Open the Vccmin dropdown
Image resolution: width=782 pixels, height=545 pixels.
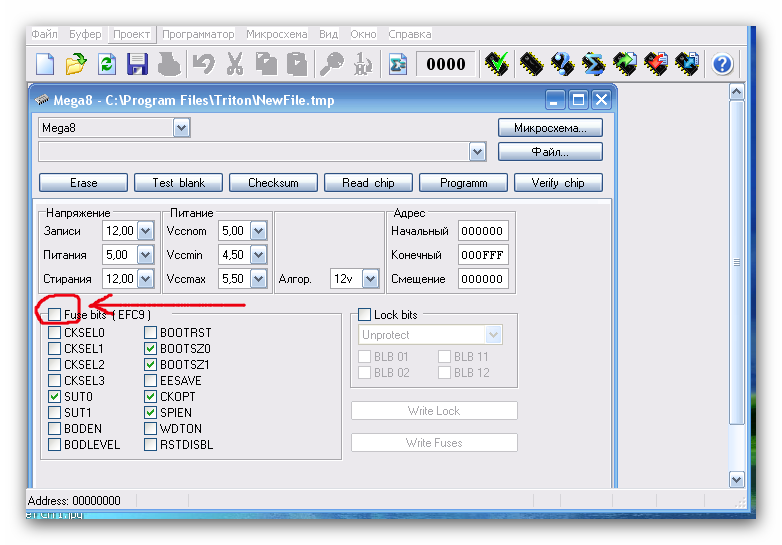click(258, 255)
